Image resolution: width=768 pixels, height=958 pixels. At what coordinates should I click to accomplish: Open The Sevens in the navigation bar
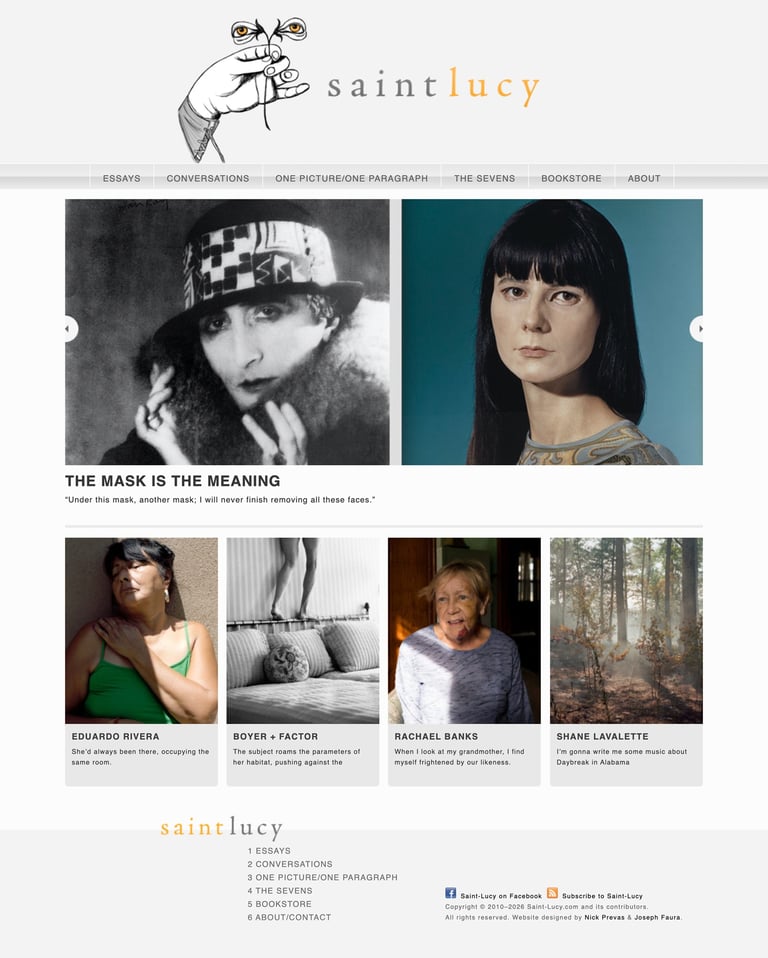coord(485,178)
